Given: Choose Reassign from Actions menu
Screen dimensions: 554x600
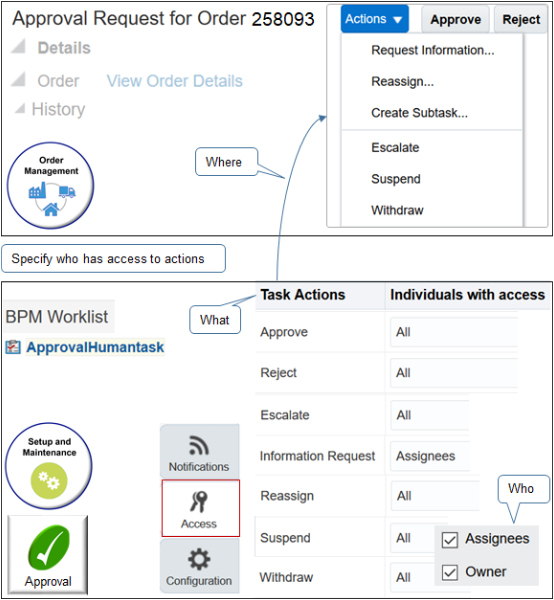Looking at the screenshot, I should (x=402, y=82).
